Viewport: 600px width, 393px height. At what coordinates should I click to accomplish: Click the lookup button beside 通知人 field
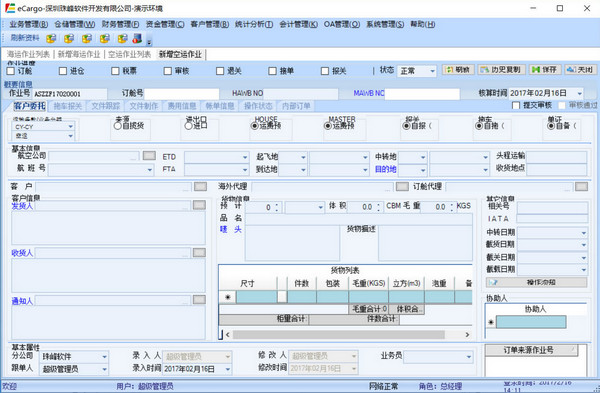199,300
